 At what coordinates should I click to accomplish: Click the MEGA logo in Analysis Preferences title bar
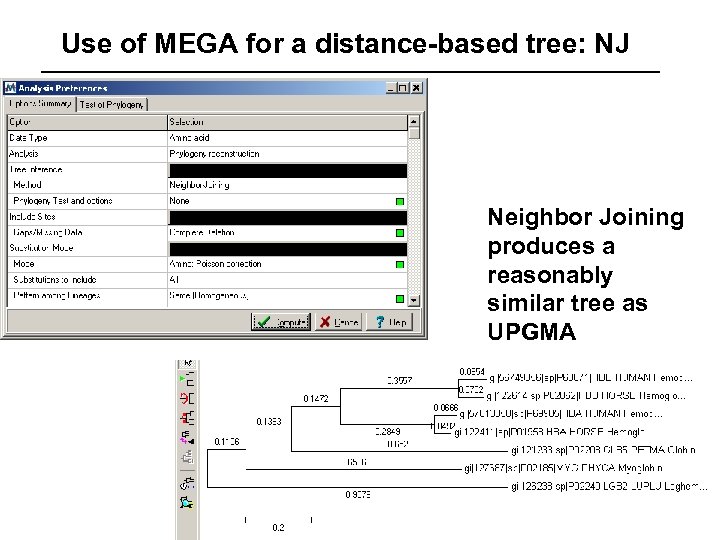click(x=10, y=88)
